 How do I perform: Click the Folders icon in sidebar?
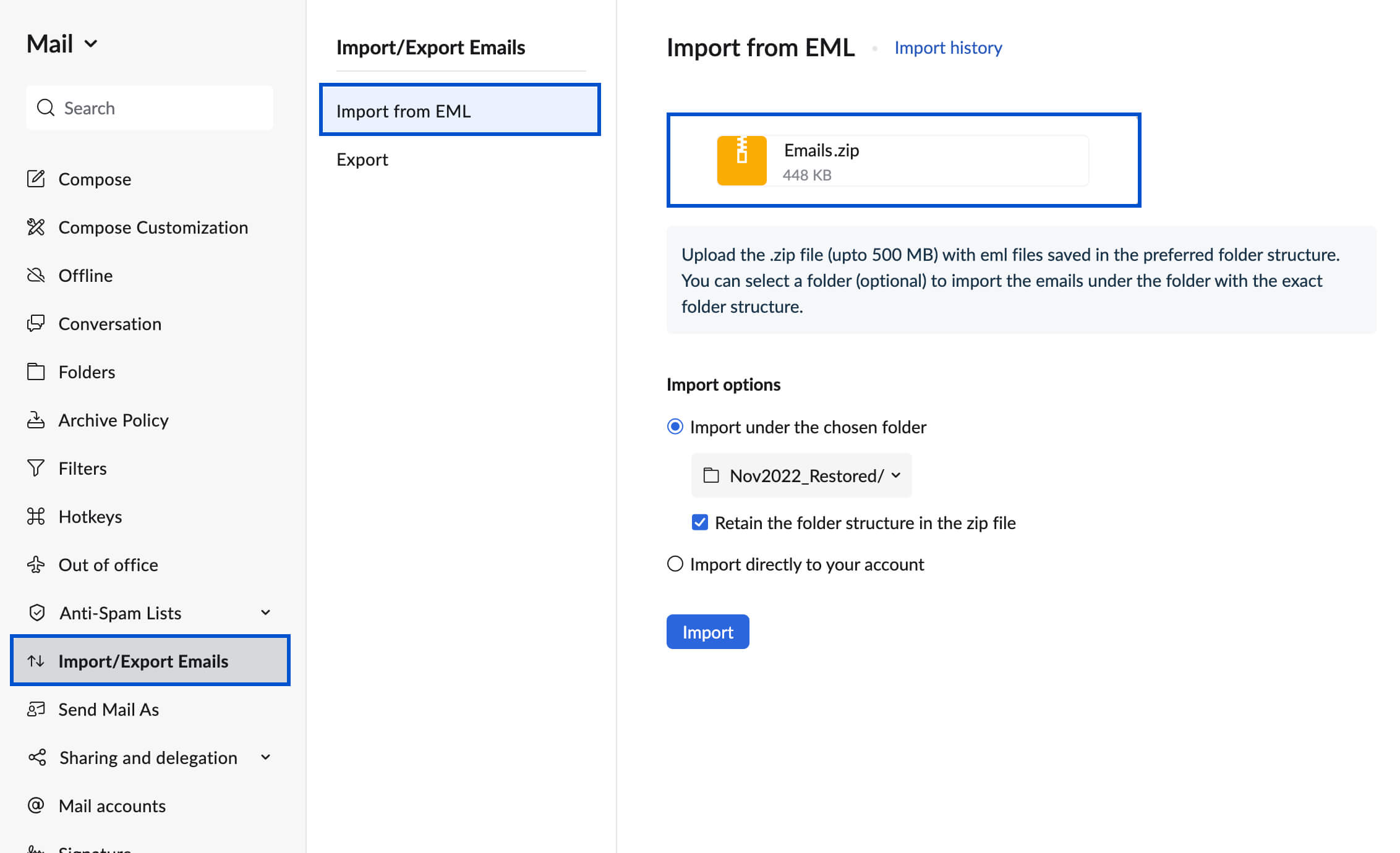35,371
